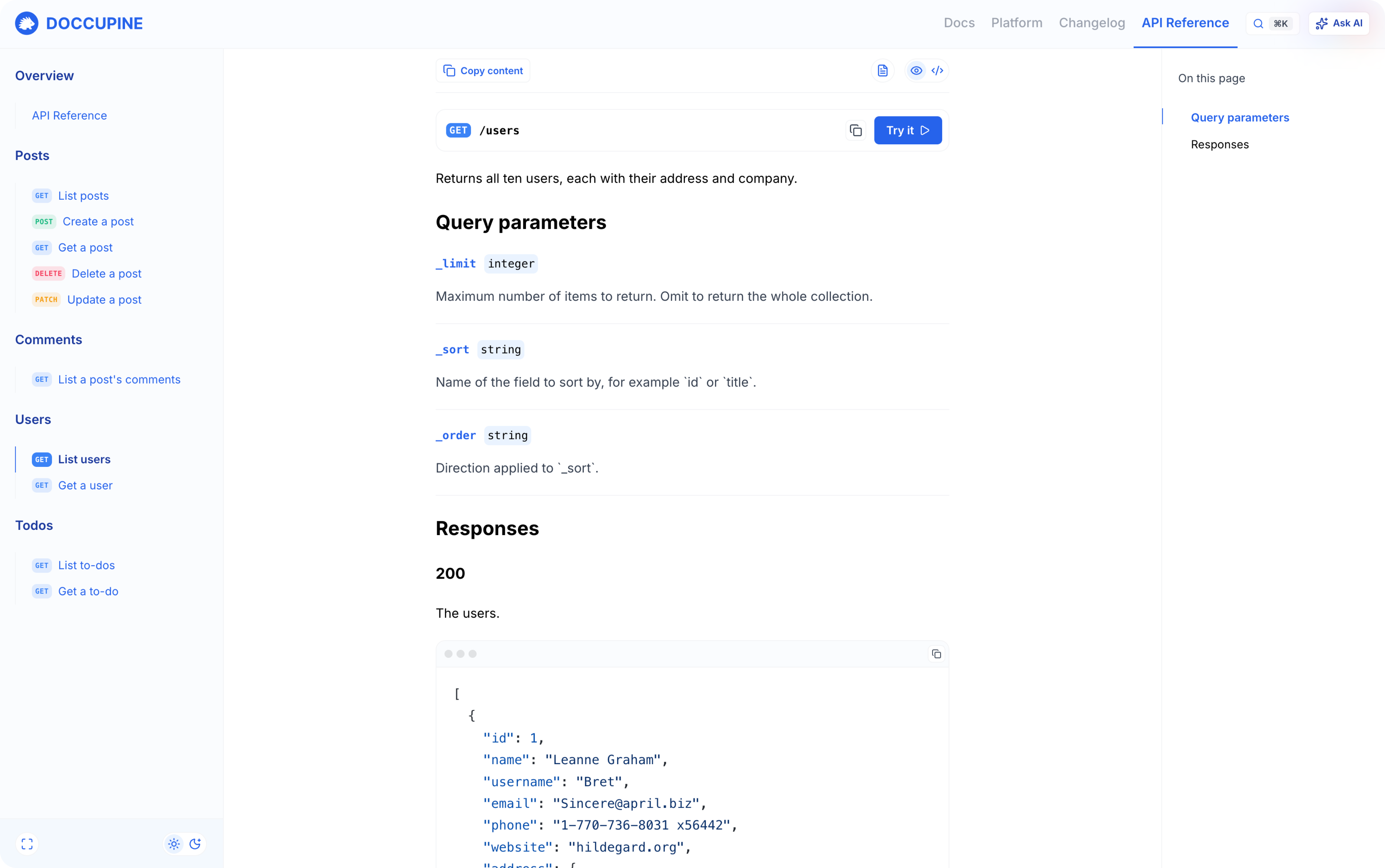This screenshot has width=1385, height=868.
Task: Open the Platform tab
Action: [1016, 23]
